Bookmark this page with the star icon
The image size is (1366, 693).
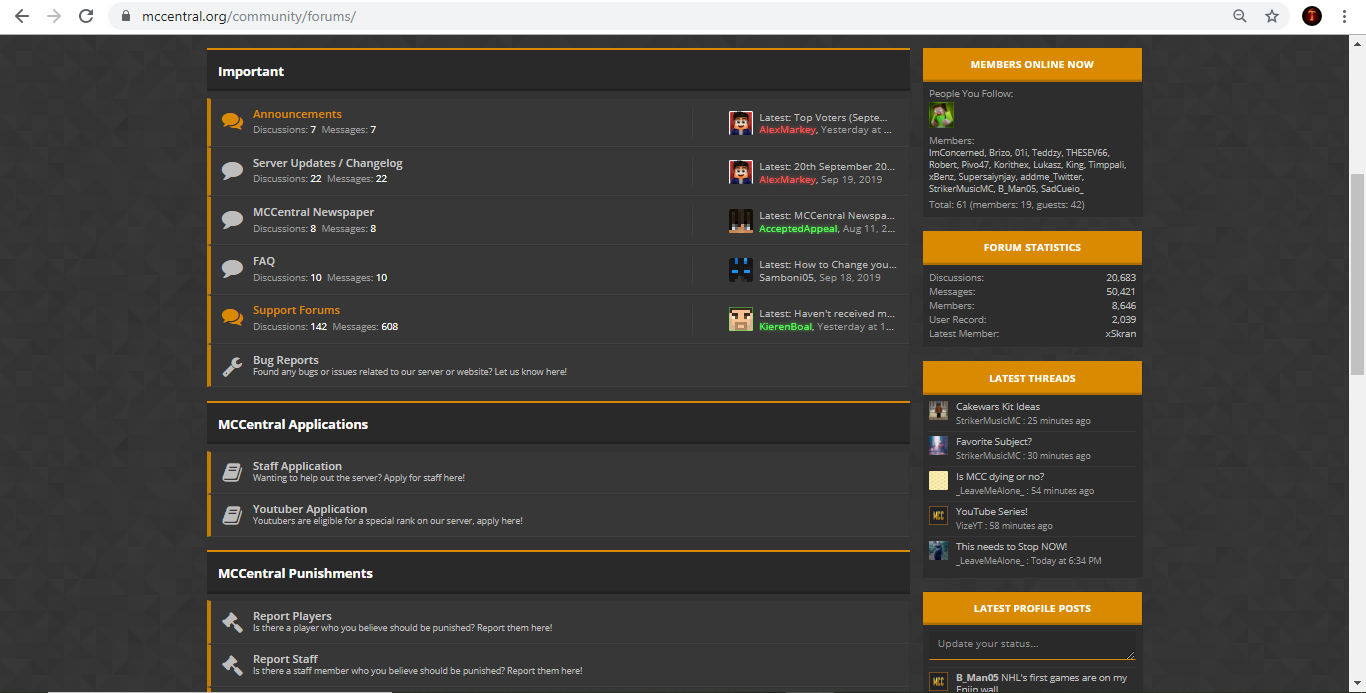1272,16
